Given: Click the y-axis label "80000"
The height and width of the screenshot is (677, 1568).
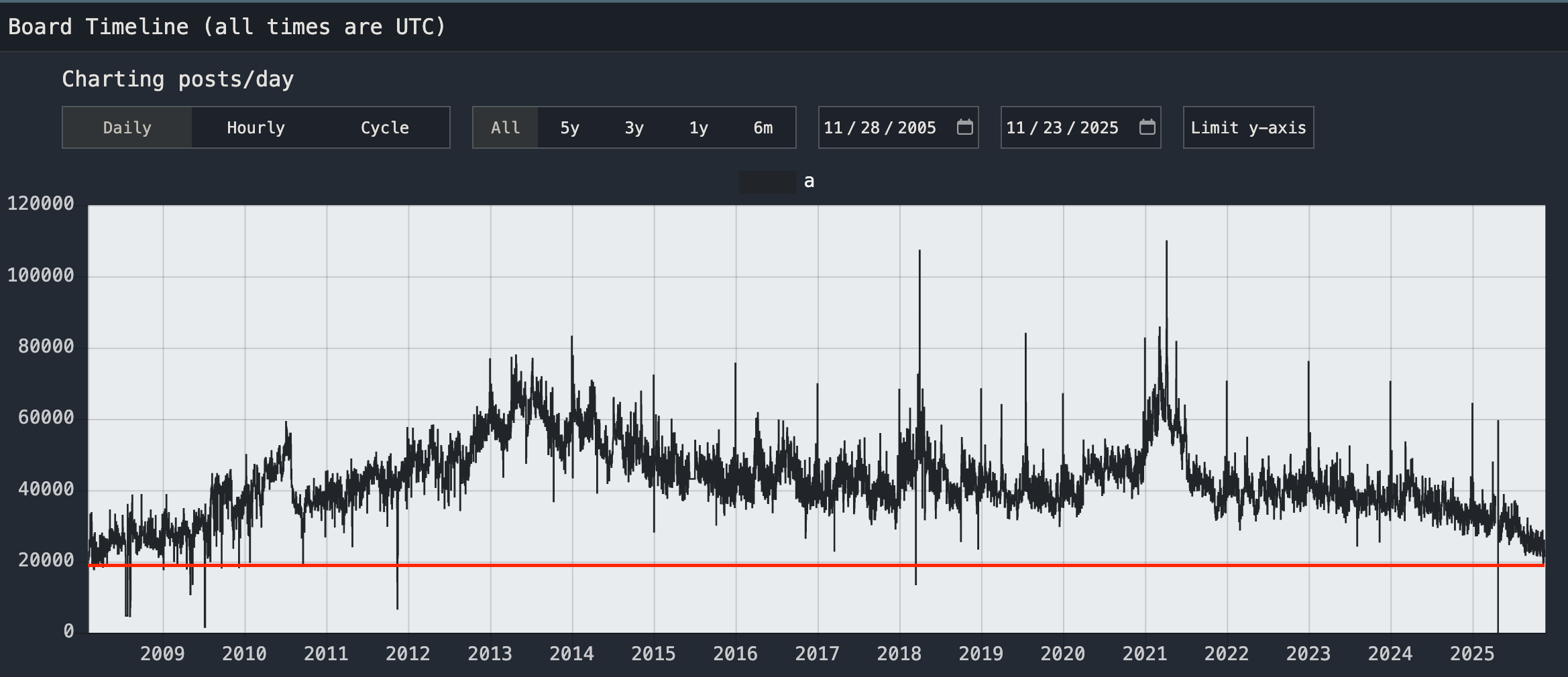Looking at the screenshot, I should [46, 346].
